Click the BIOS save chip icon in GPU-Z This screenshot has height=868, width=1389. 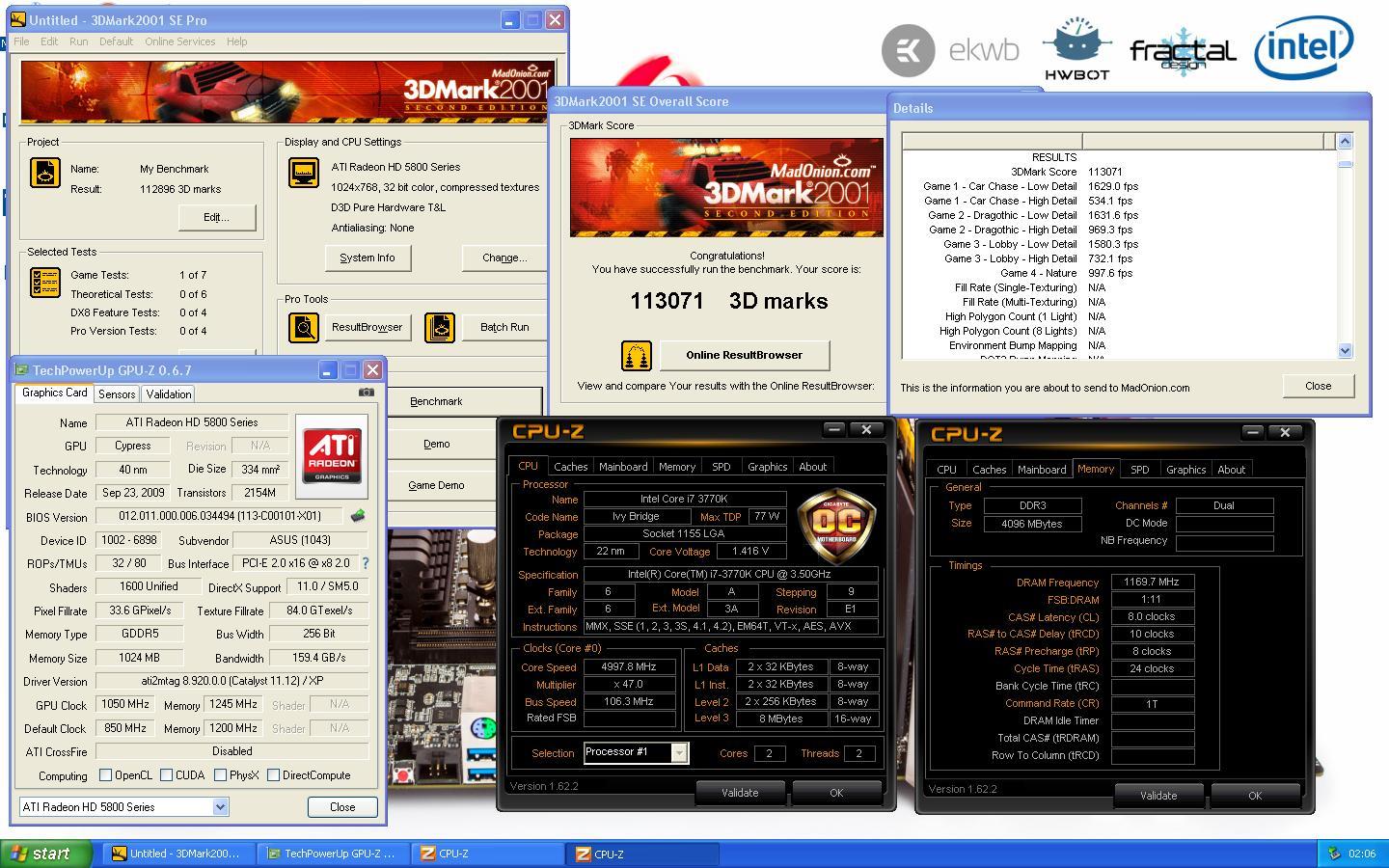pos(358,516)
